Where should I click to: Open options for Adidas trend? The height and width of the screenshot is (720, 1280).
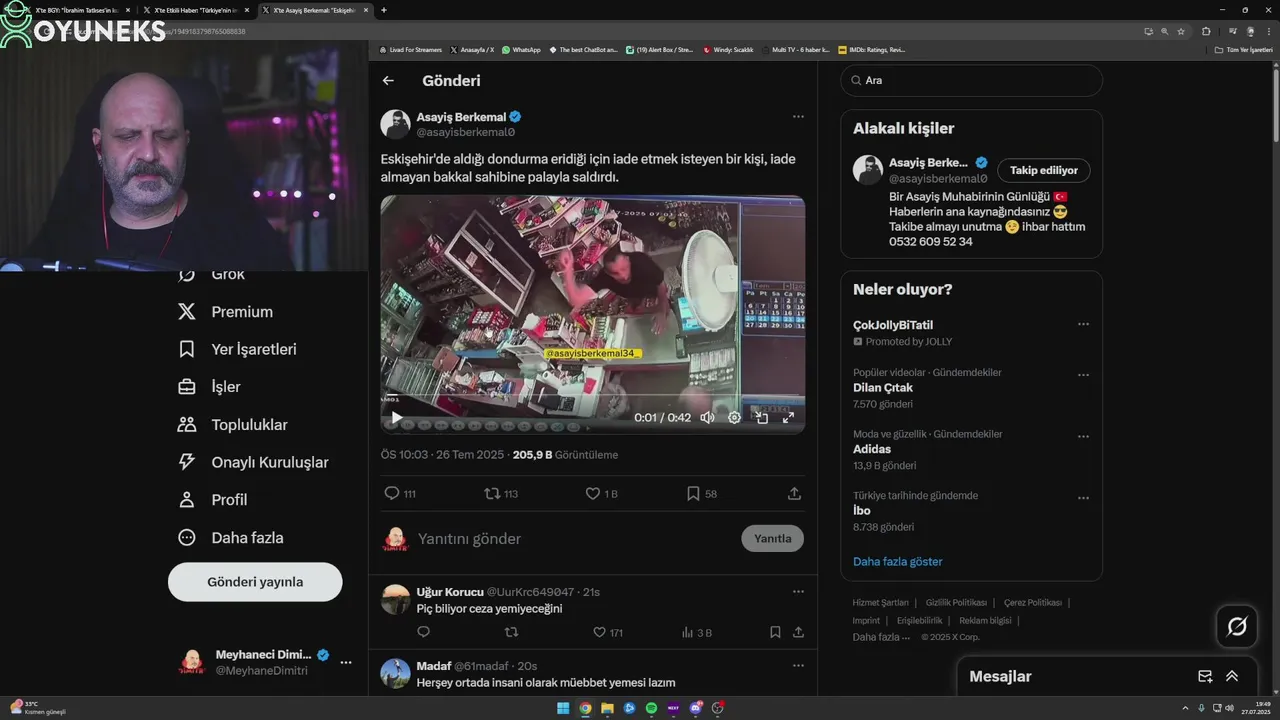coord(1083,436)
